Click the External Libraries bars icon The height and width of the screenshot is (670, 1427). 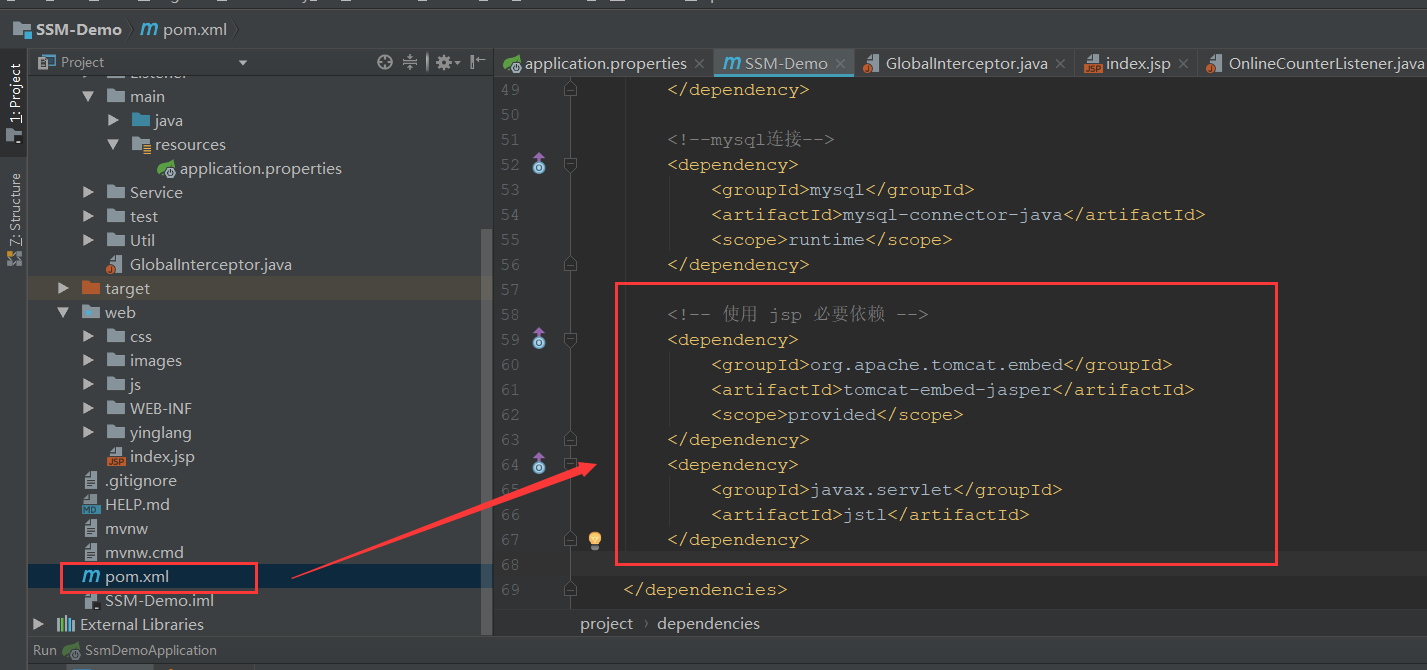point(67,624)
